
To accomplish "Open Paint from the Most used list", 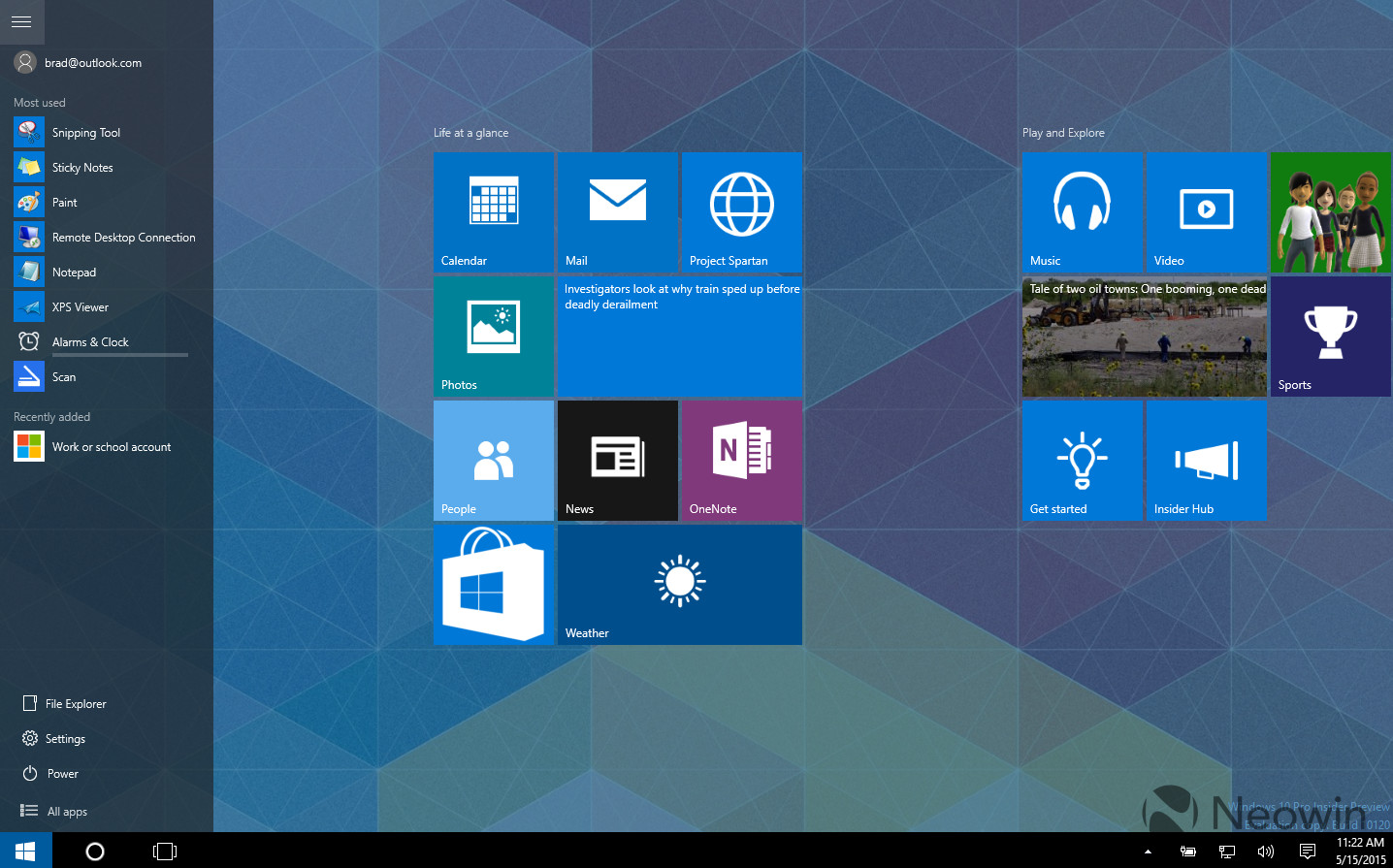I will (x=107, y=203).
